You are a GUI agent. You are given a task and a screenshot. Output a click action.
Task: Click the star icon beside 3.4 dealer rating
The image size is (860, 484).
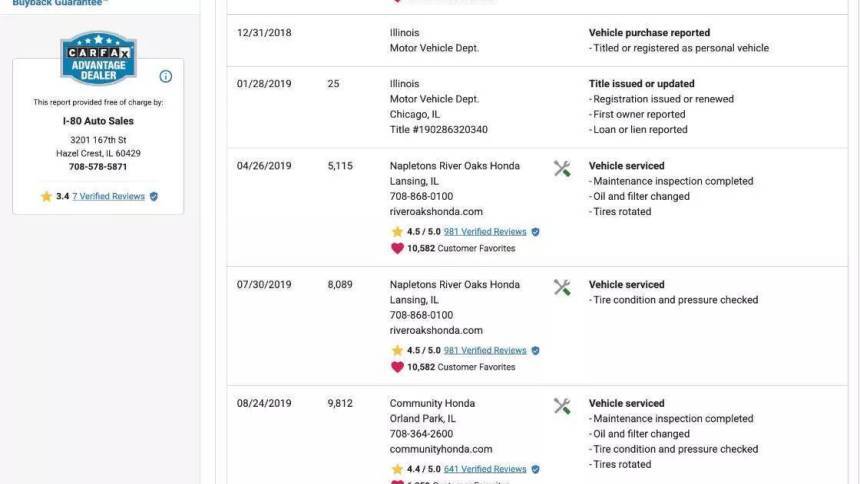[x=46, y=196]
